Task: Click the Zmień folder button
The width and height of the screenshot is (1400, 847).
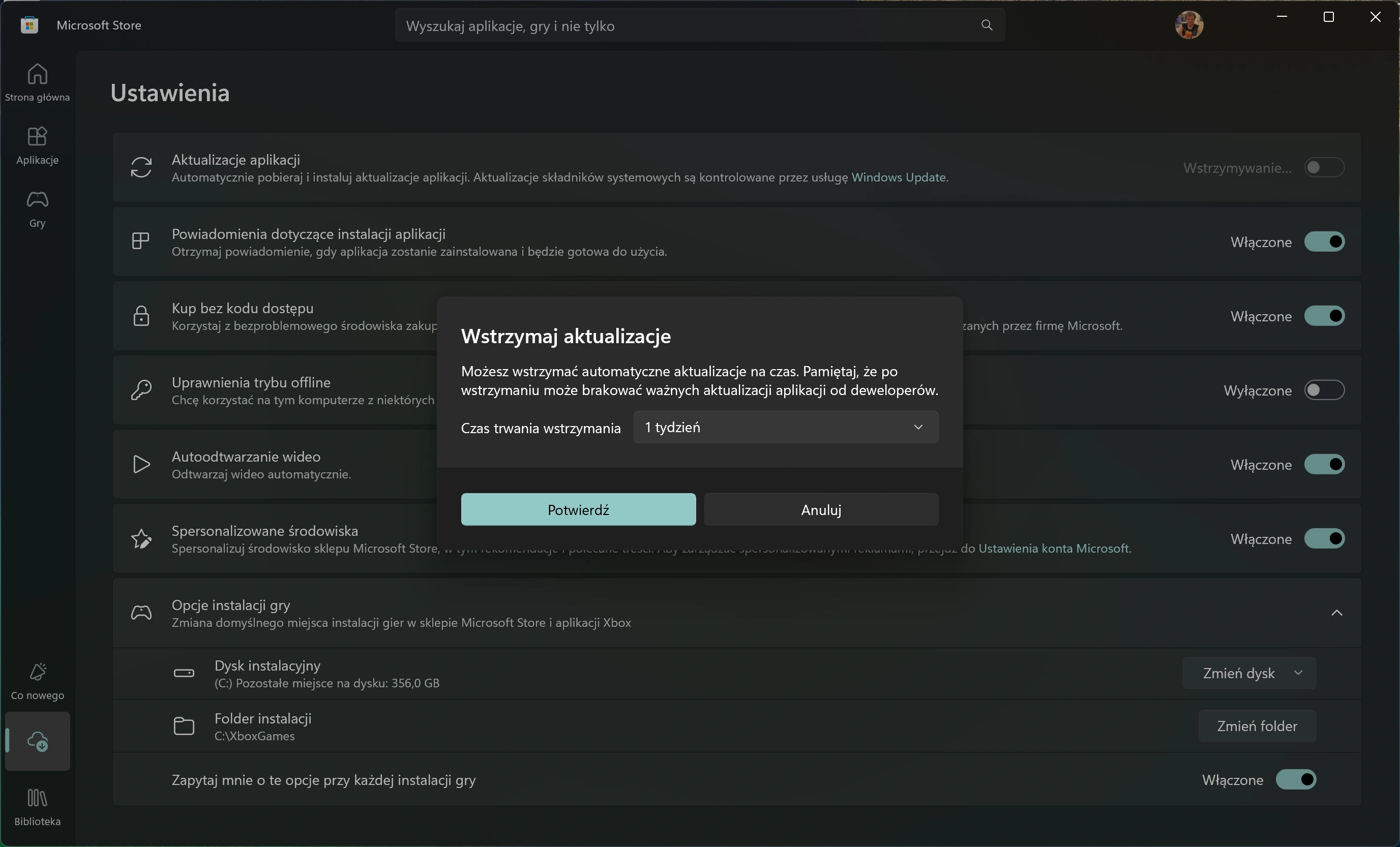Action: [x=1258, y=726]
